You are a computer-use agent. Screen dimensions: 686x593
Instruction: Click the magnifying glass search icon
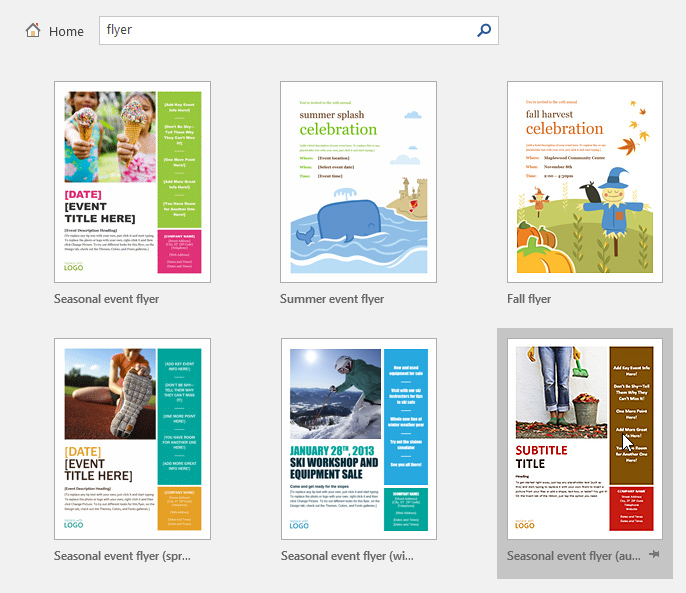[x=484, y=30]
